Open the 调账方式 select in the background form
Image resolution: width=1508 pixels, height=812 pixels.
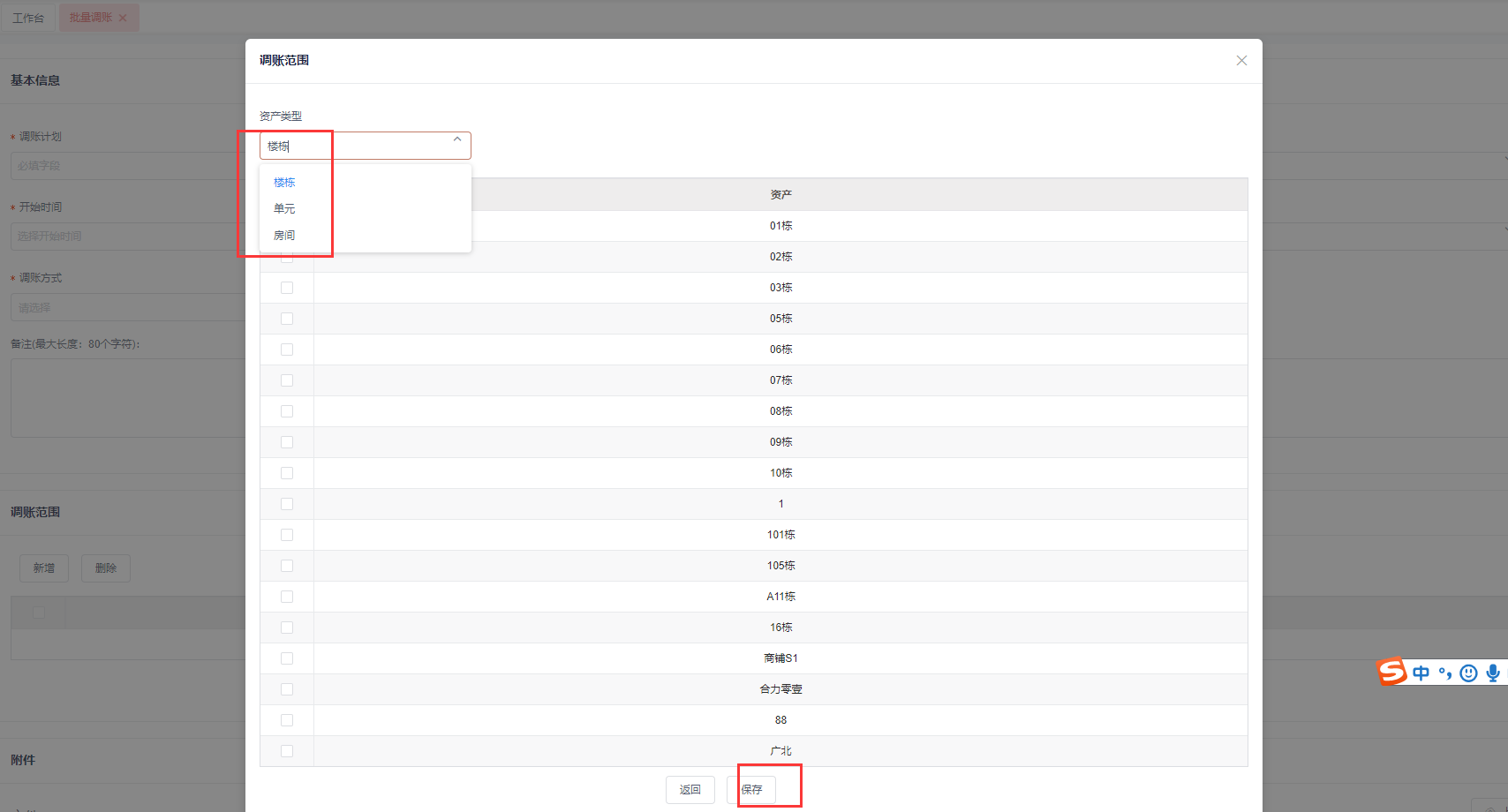128,307
